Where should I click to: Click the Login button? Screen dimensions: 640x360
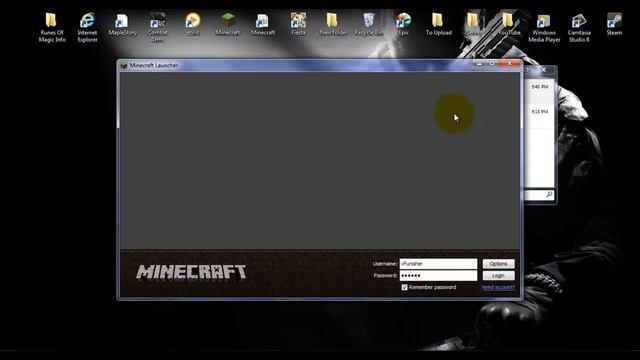pyautogui.click(x=498, y=276)
